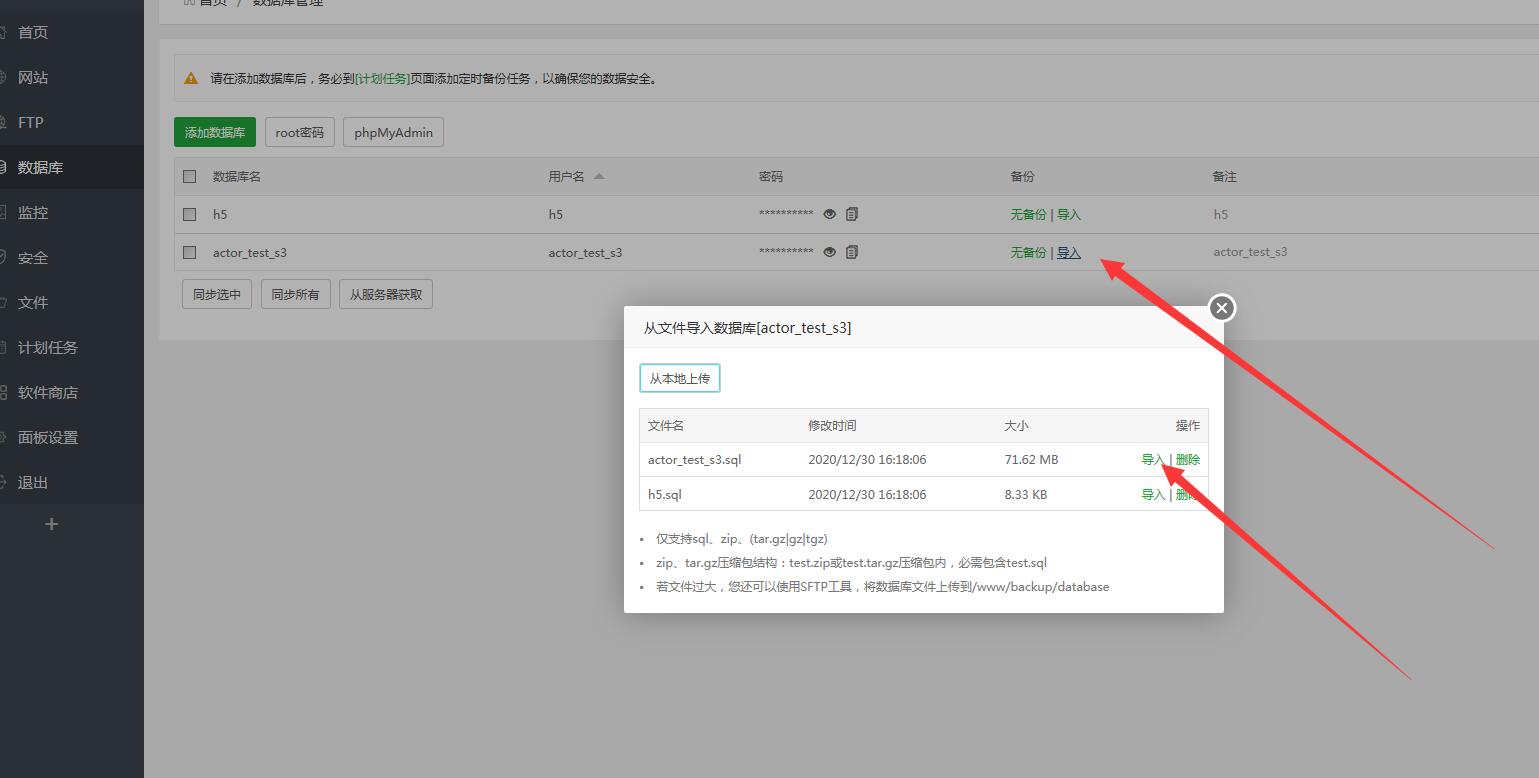Image resolution: width=1539 pixels, height=778 pixels.
Task: Show password for h5 database
Action: click(829, 214)
